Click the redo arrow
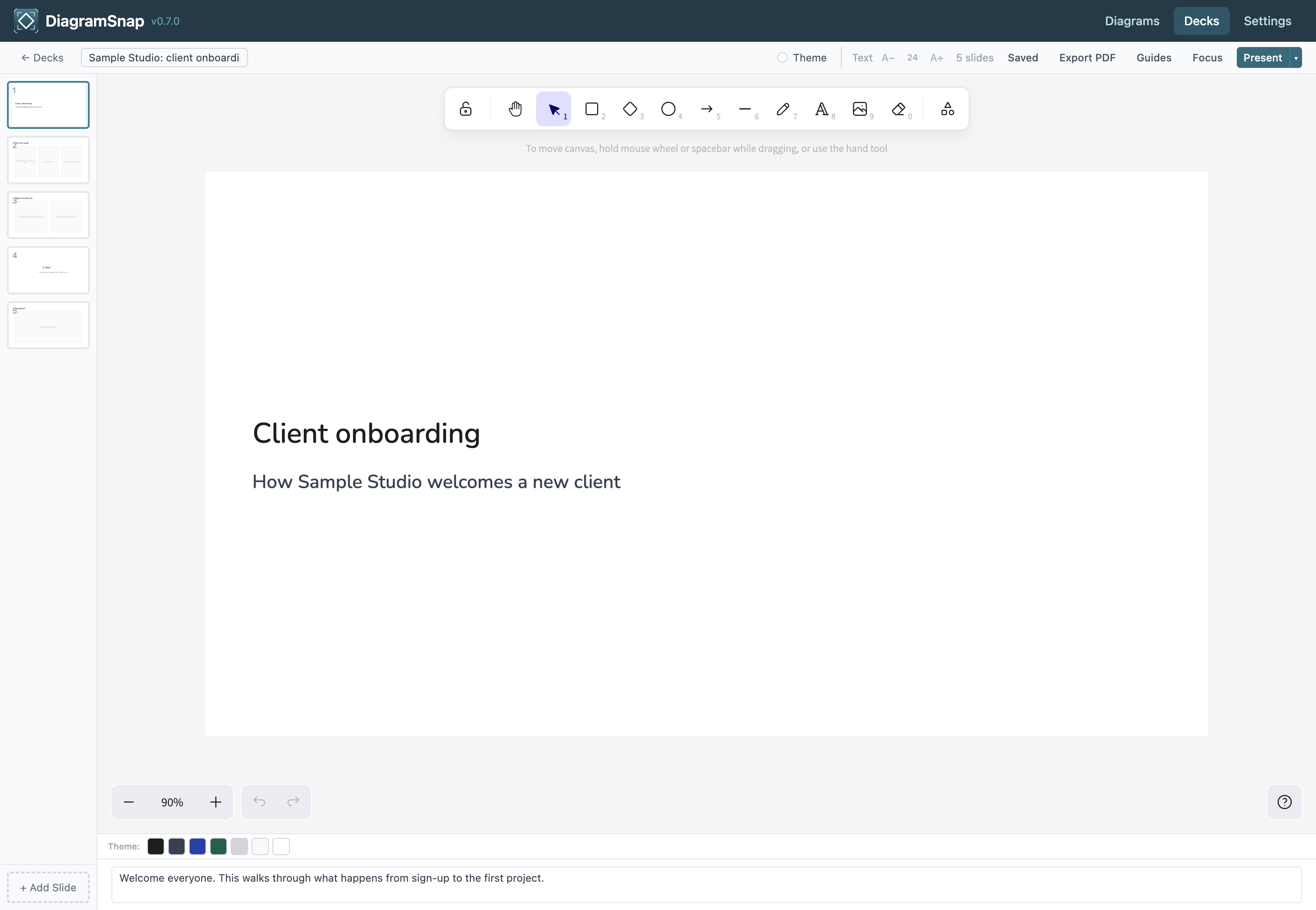Image resolution: width=1316 pixels, height=910 pixels. click(x=293, y=802)
